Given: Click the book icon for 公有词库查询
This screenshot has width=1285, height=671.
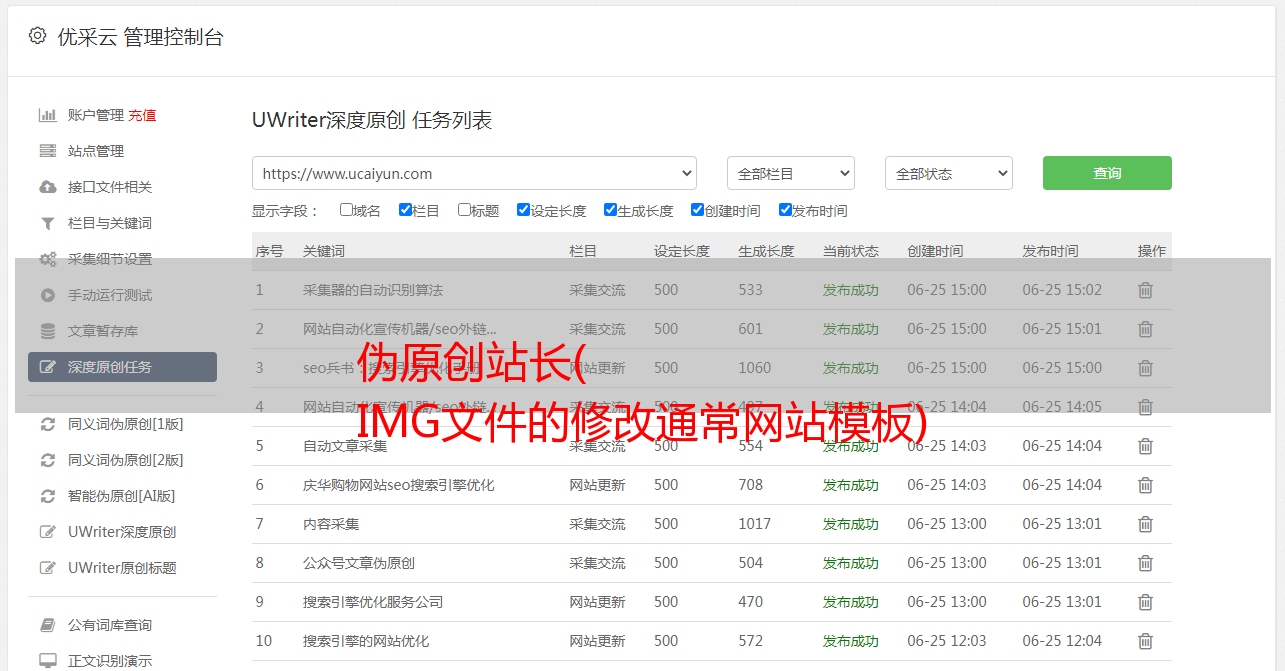Looking at the screenshot, I should coord(47,625).
